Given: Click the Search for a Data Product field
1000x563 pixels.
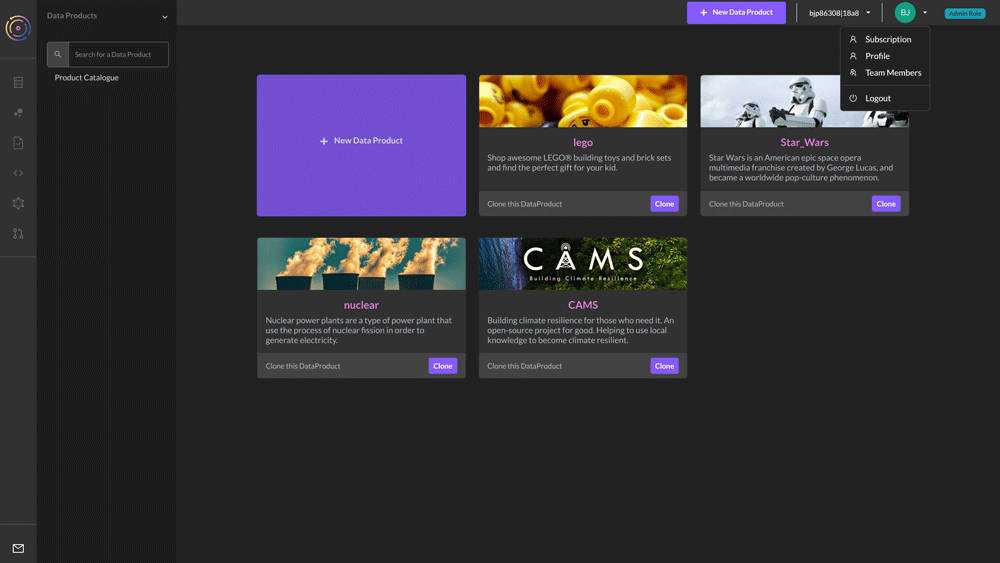Looking at the screenshot, I should pos(118,54).
